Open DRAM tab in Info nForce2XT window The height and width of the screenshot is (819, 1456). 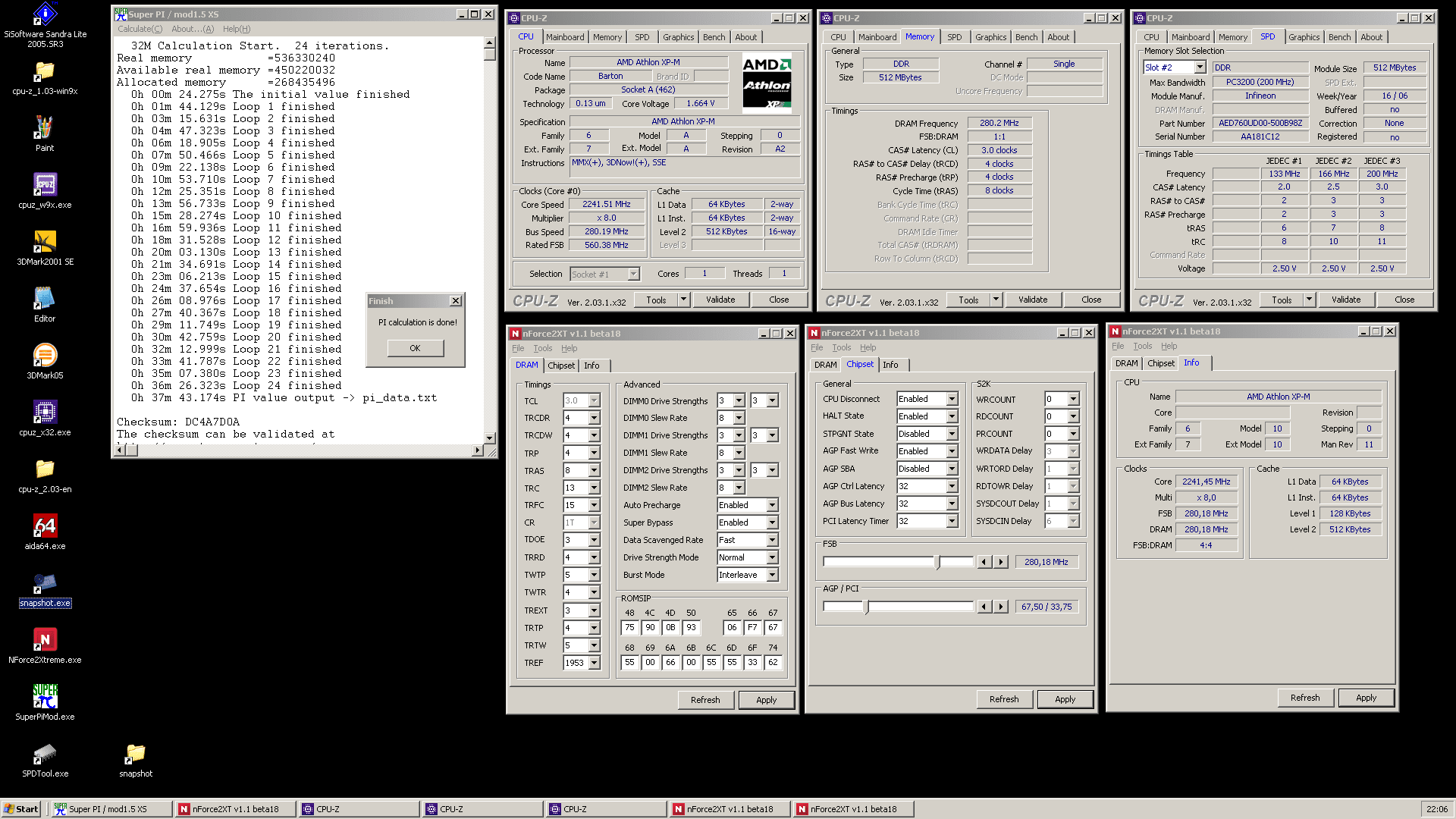[x=1126, y=363]
